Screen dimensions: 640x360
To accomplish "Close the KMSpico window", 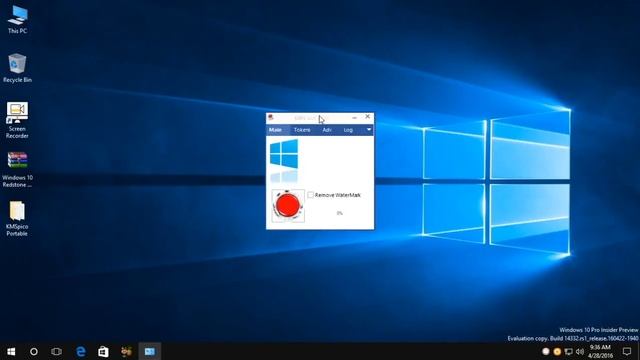I will tap(367, 117).
